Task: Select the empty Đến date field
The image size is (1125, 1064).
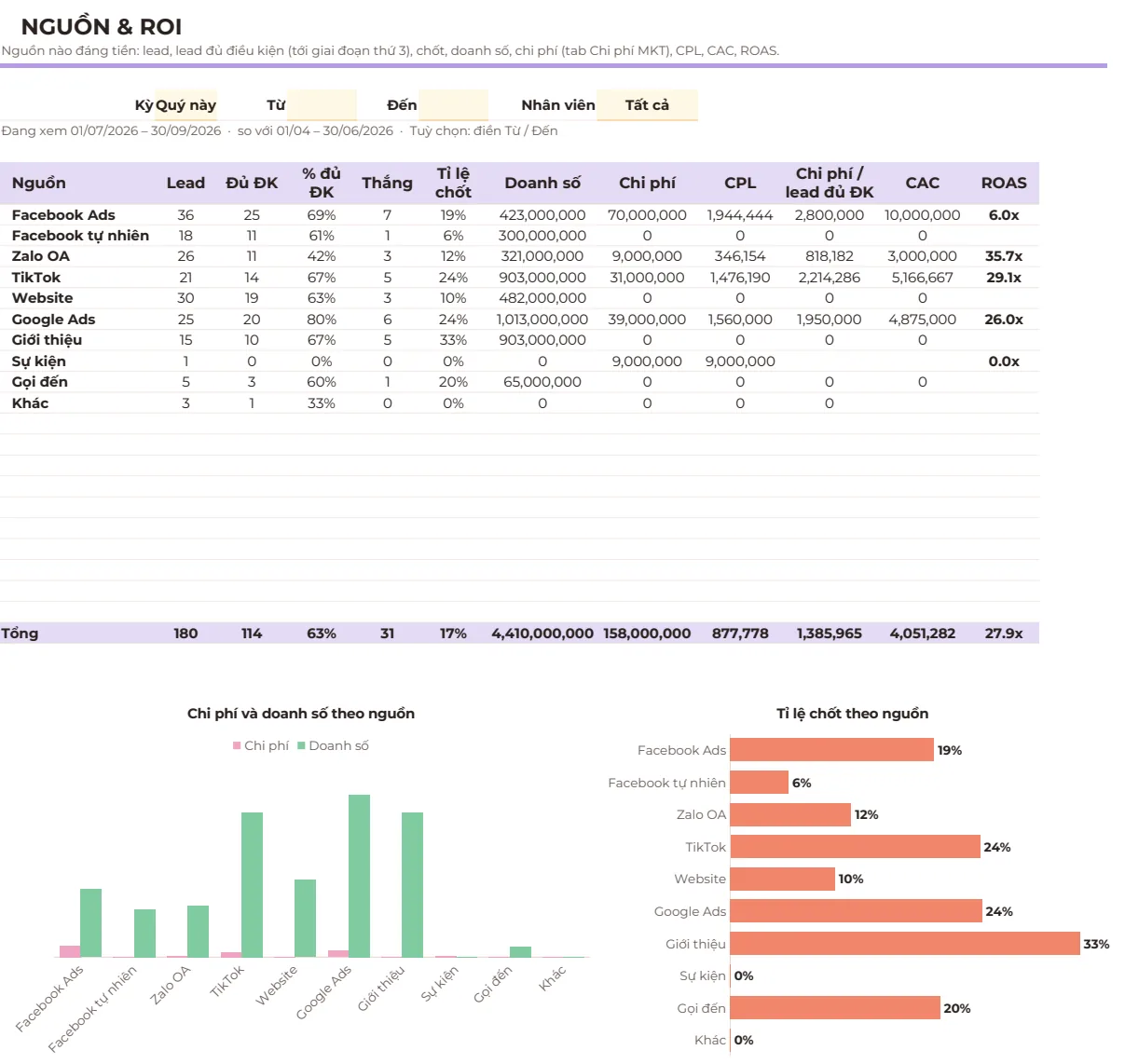Action: 453,105
